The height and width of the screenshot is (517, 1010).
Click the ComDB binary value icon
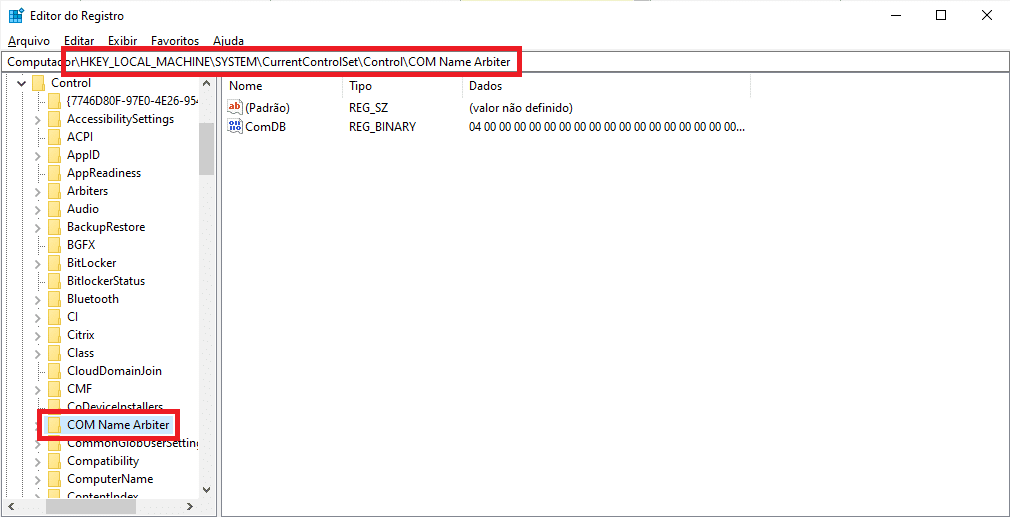click(x=236, y=127)
